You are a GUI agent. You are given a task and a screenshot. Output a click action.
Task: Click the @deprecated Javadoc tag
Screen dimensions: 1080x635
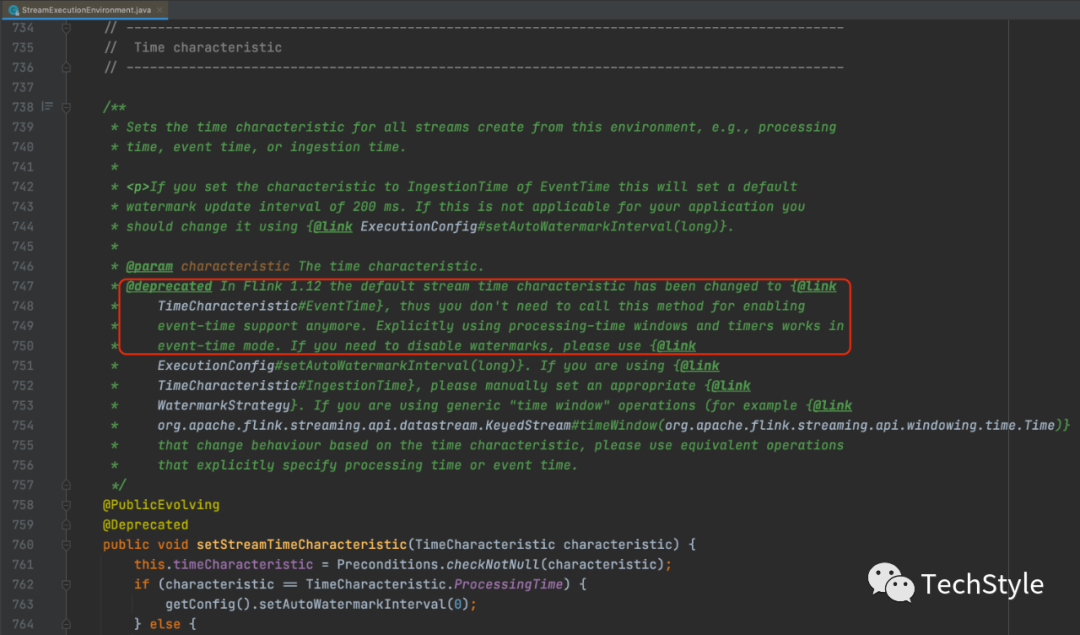169,287
